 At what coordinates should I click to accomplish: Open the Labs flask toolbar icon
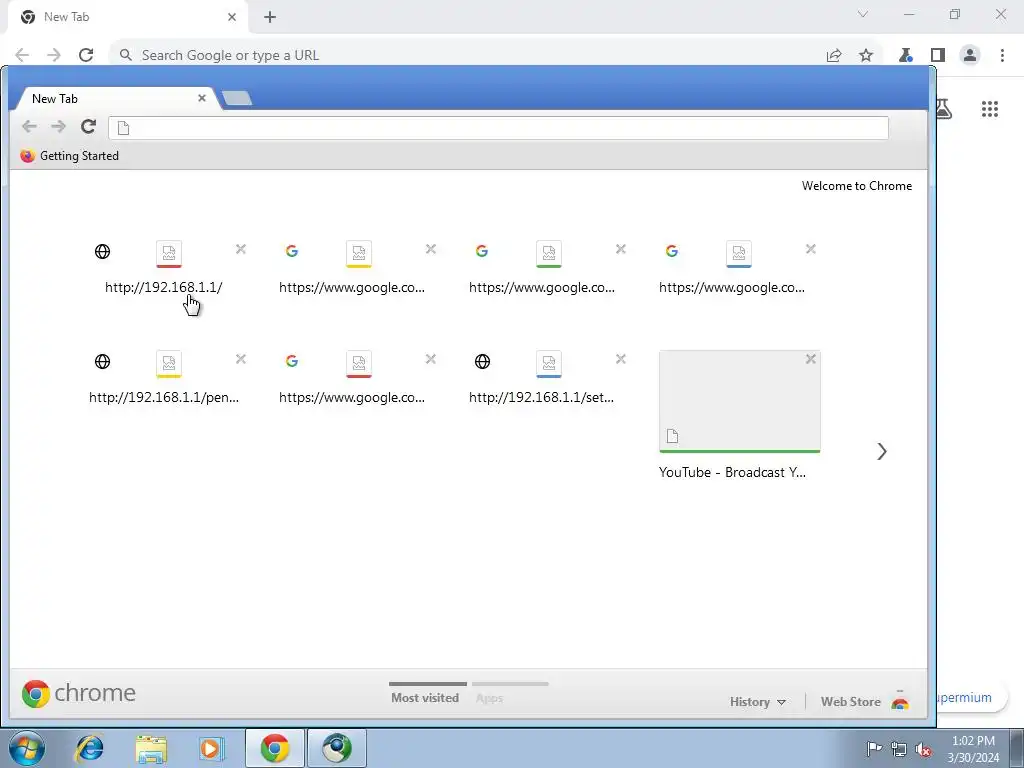[905, 56]
